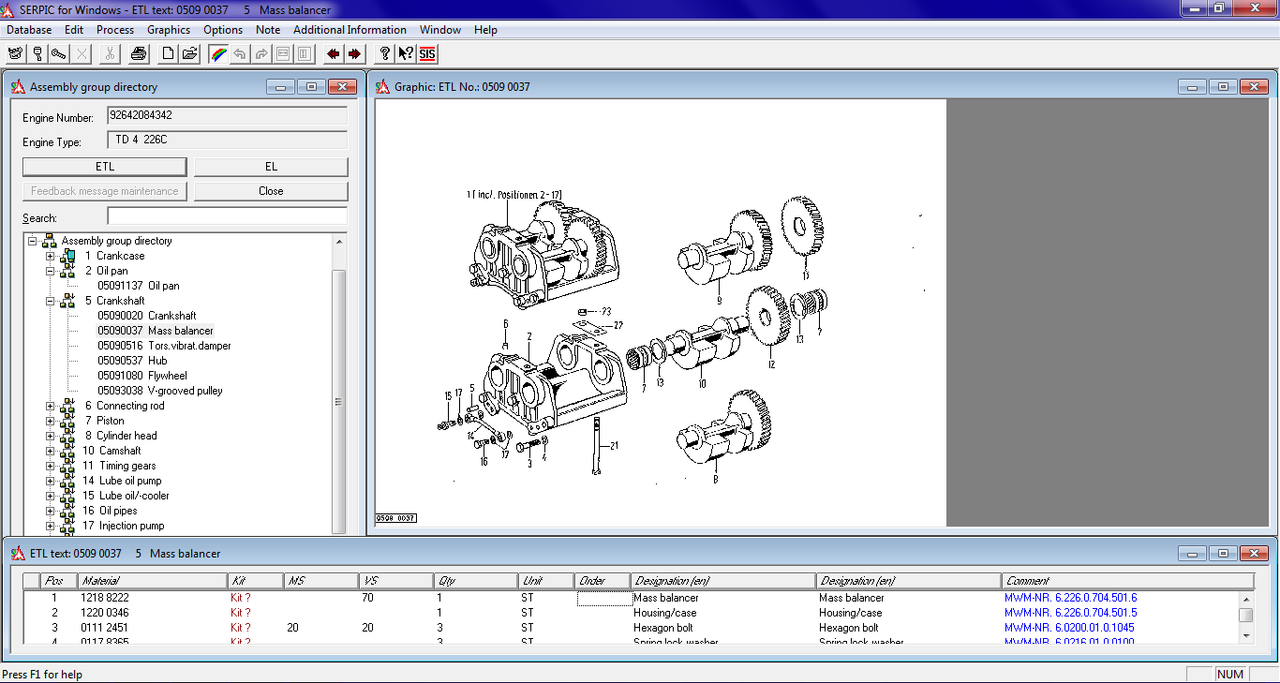The image size is (1280, 683).
Task: Click down arrow of ETL table scrollbar
Action: pos(1246,634)
